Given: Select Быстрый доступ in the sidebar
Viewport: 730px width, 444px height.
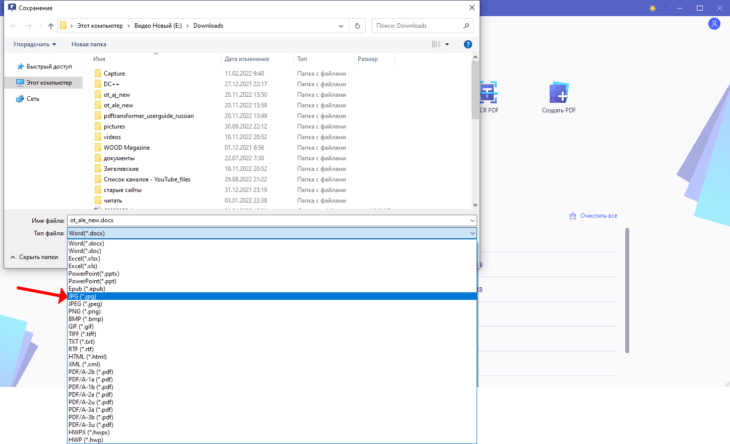Looking at the screenshot, I should (x=48, y=66).
